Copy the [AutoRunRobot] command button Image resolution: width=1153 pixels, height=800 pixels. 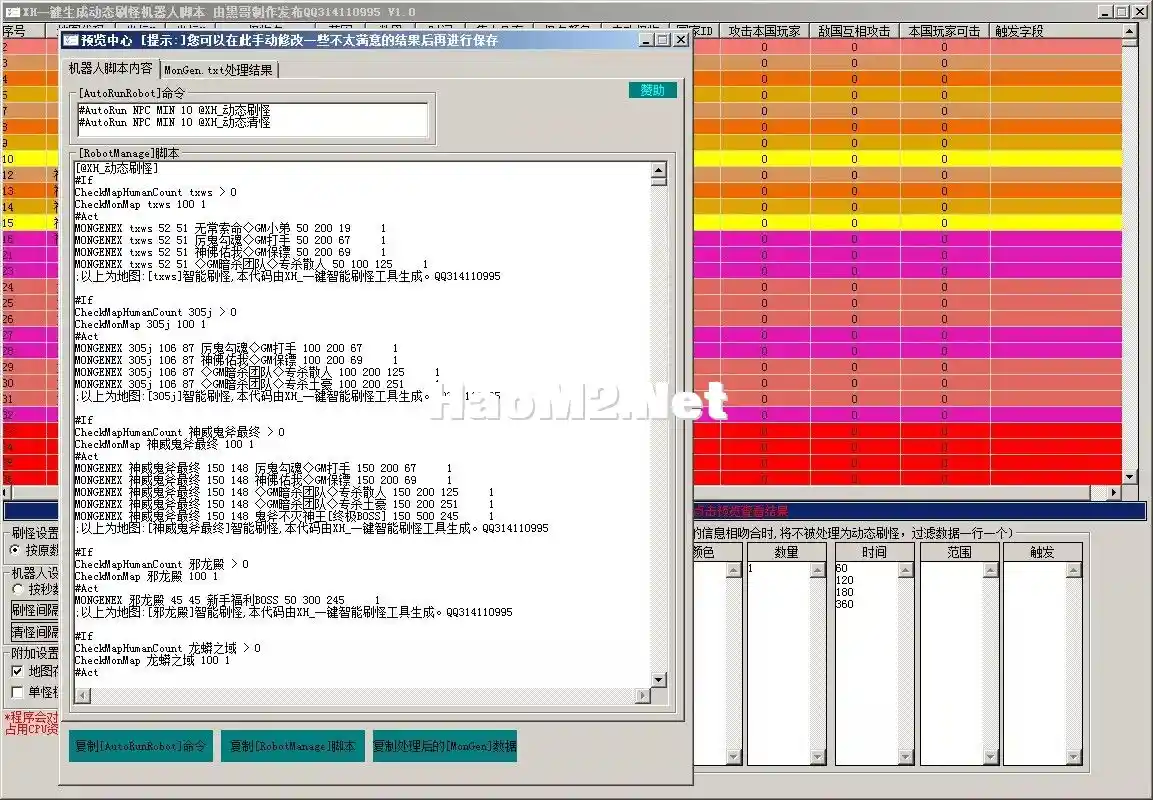pos(140,746)
